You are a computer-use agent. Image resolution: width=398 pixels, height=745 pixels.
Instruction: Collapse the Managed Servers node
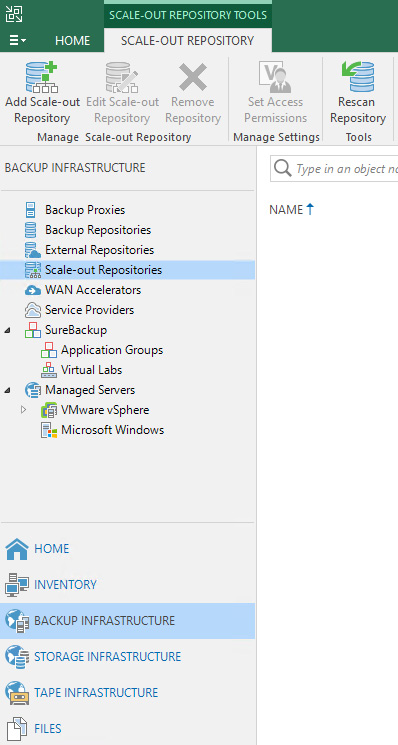click(8, 390)
